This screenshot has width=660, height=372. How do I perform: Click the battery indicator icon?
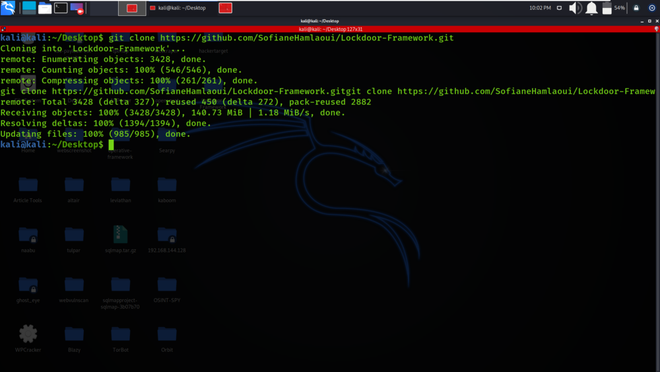coord(607,8)
